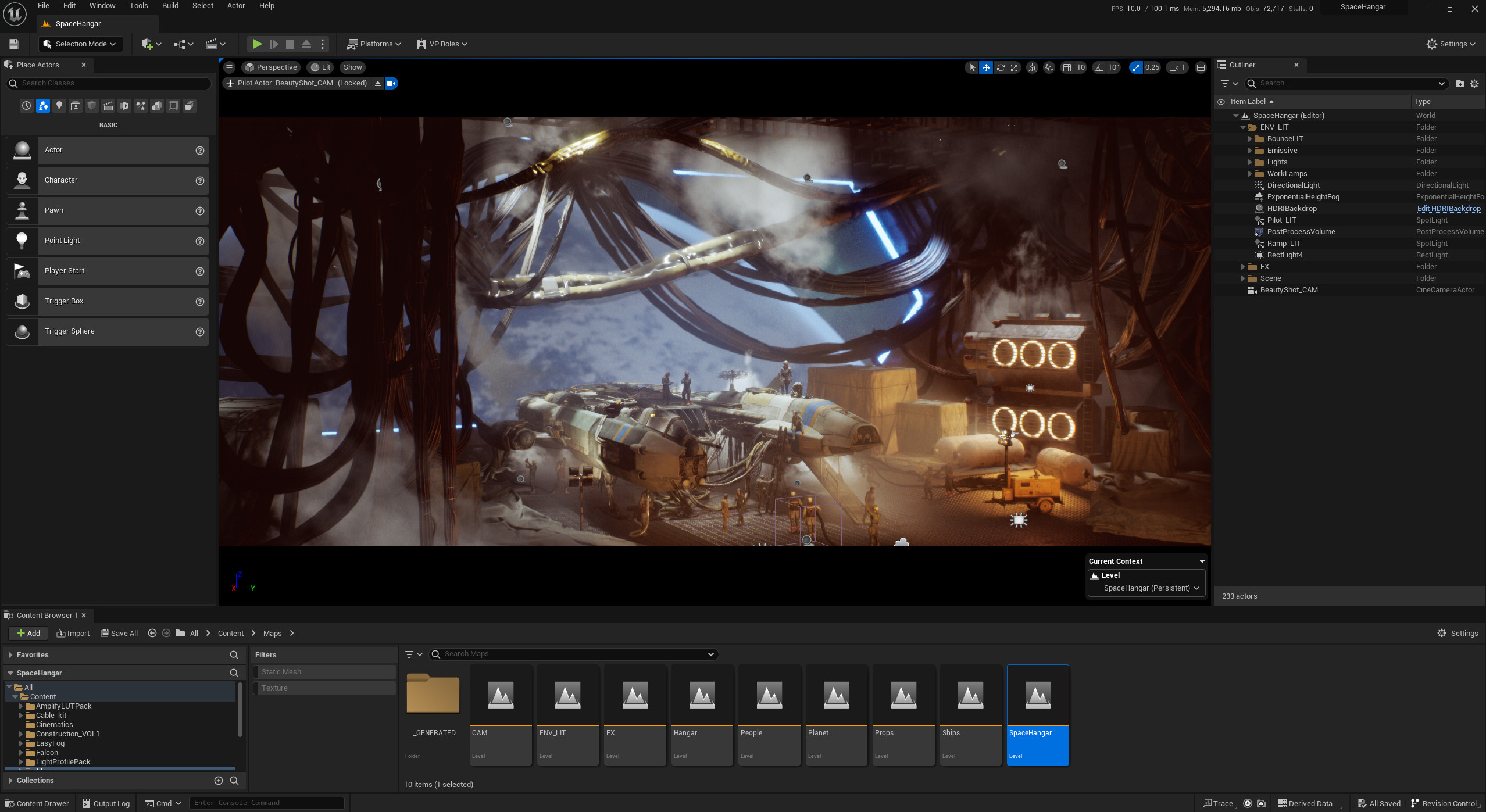Open the Tools menu

pos(138,6)
